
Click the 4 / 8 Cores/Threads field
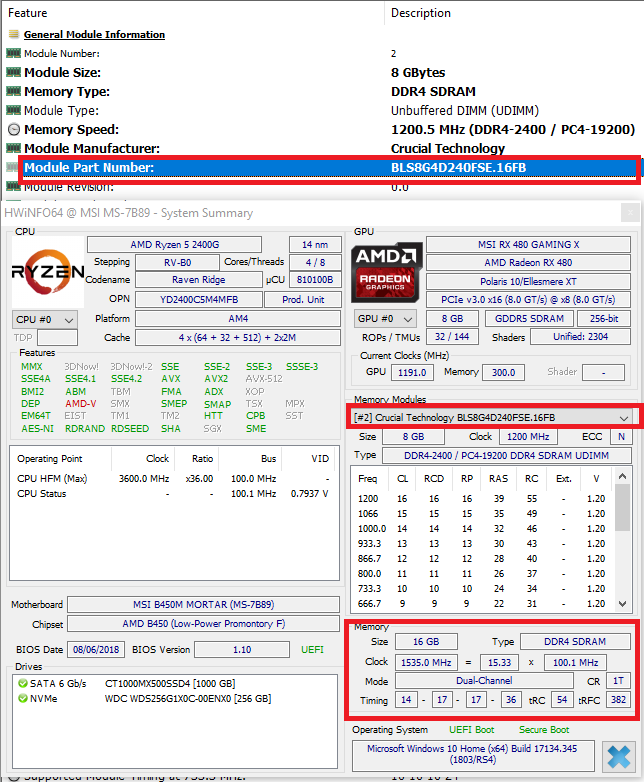click(315, 262)
